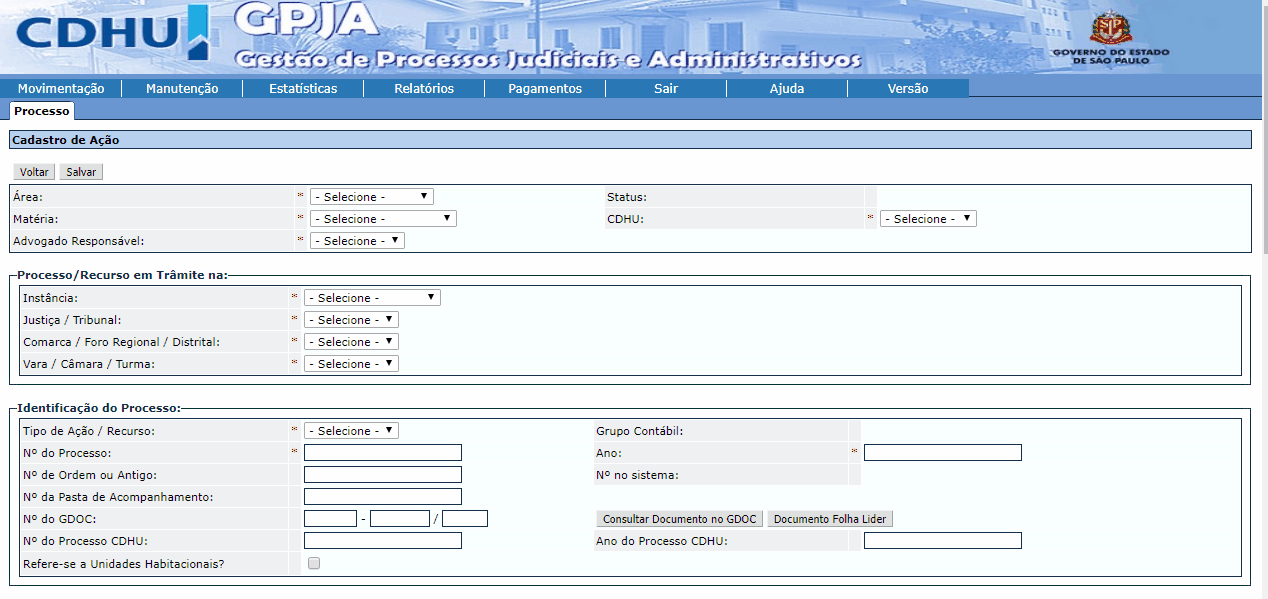Screen dimensions: 1268x599
Task: Open the Advogado Responsável dropdown
Action: 357,241
